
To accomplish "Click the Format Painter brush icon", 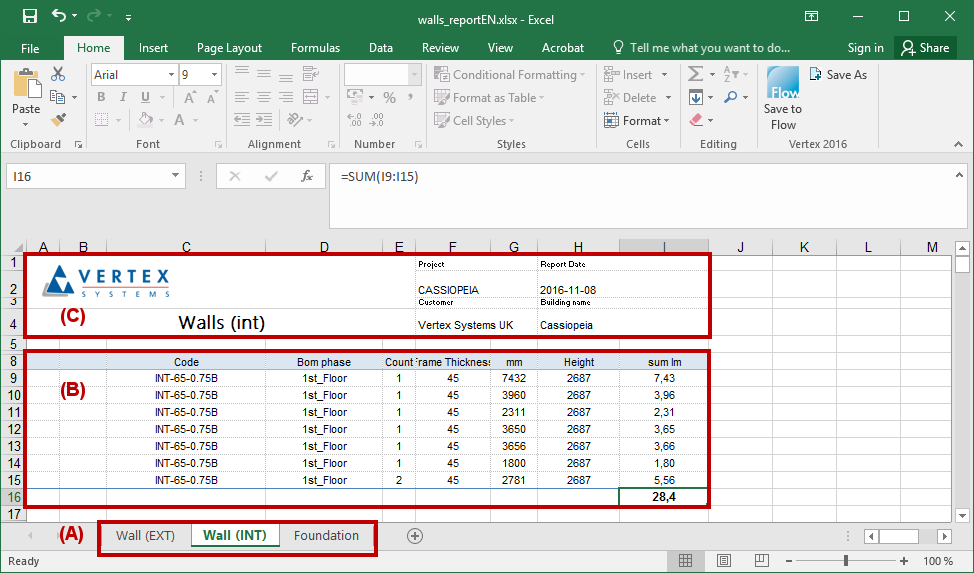I will 58,120.
